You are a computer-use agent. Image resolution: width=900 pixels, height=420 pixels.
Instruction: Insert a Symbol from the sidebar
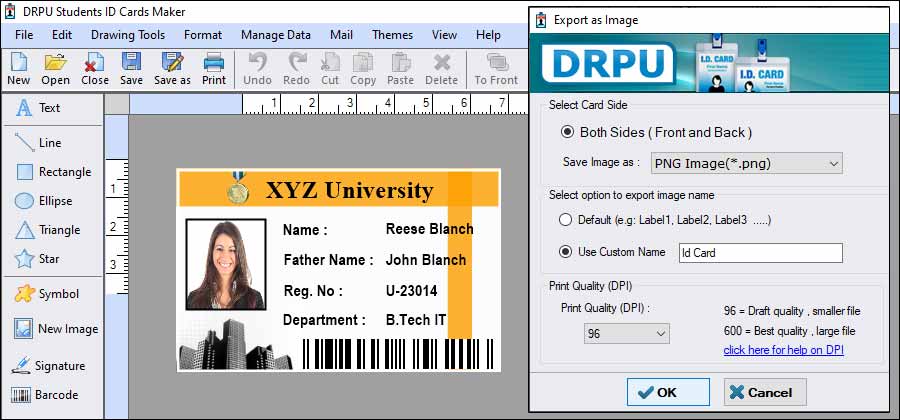(47, 294)
